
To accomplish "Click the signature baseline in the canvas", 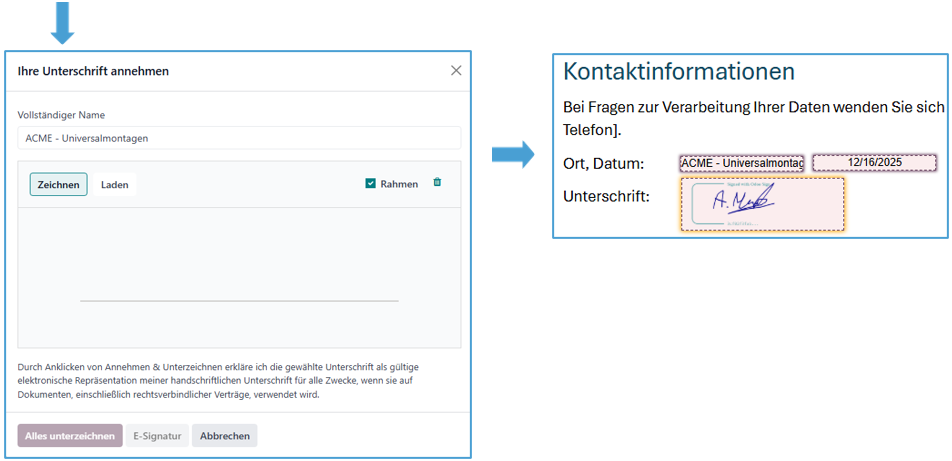I will 239,300.
